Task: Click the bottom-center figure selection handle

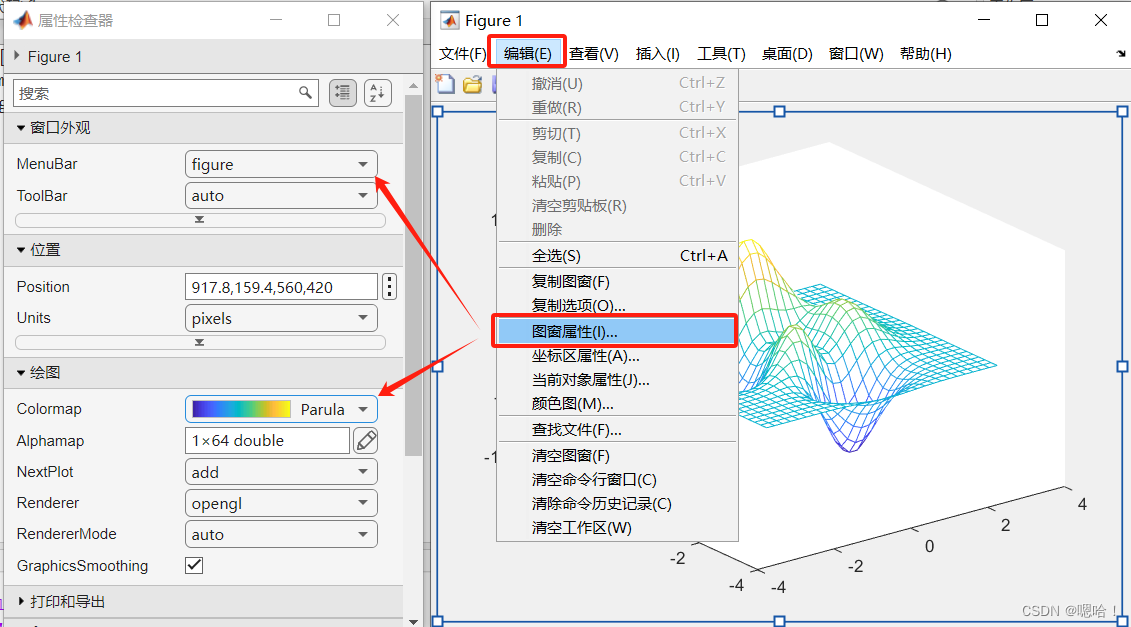Action: 779,621
